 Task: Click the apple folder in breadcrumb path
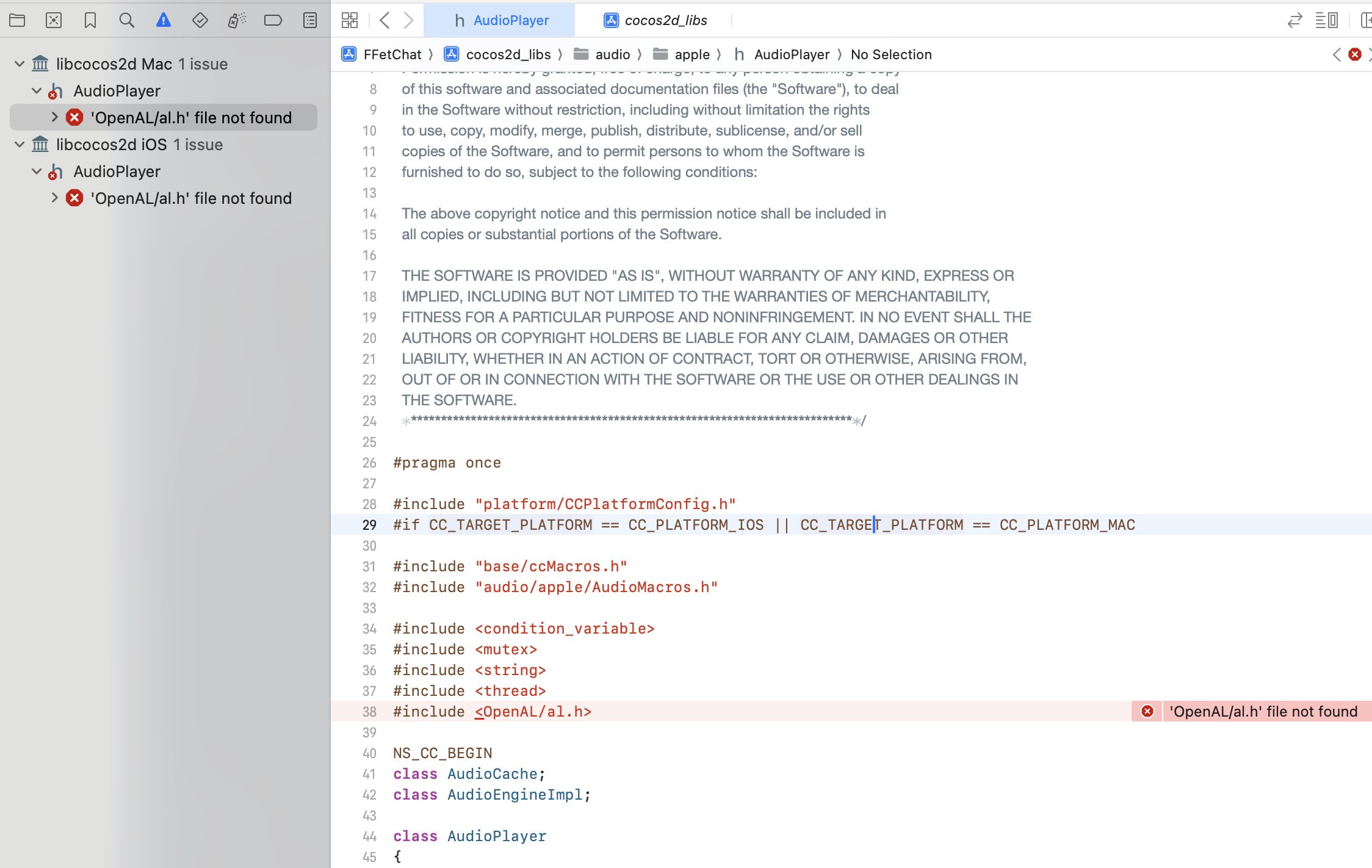[x=691, y=54]
